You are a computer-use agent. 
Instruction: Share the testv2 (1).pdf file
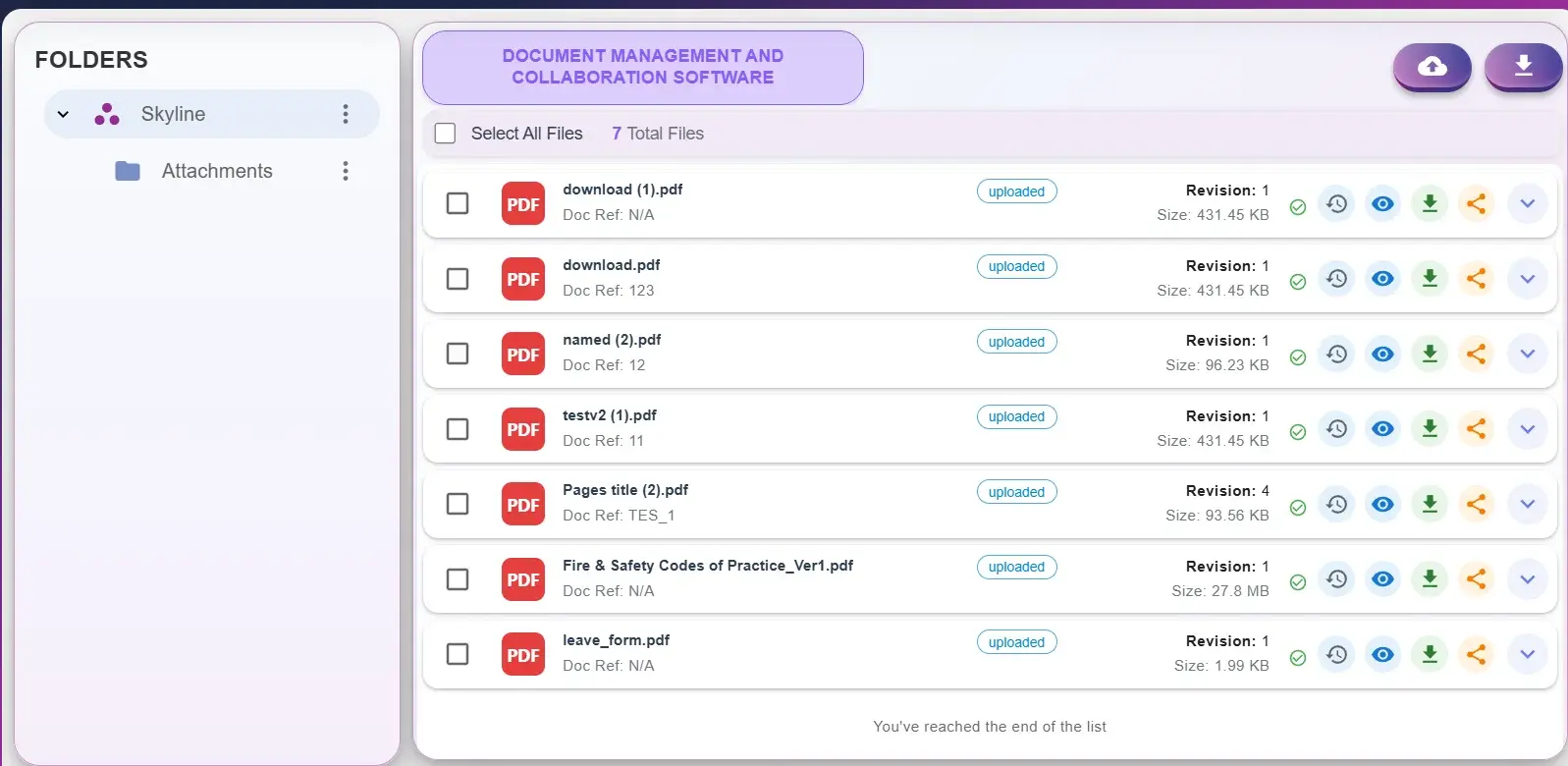coord(1476,428)
